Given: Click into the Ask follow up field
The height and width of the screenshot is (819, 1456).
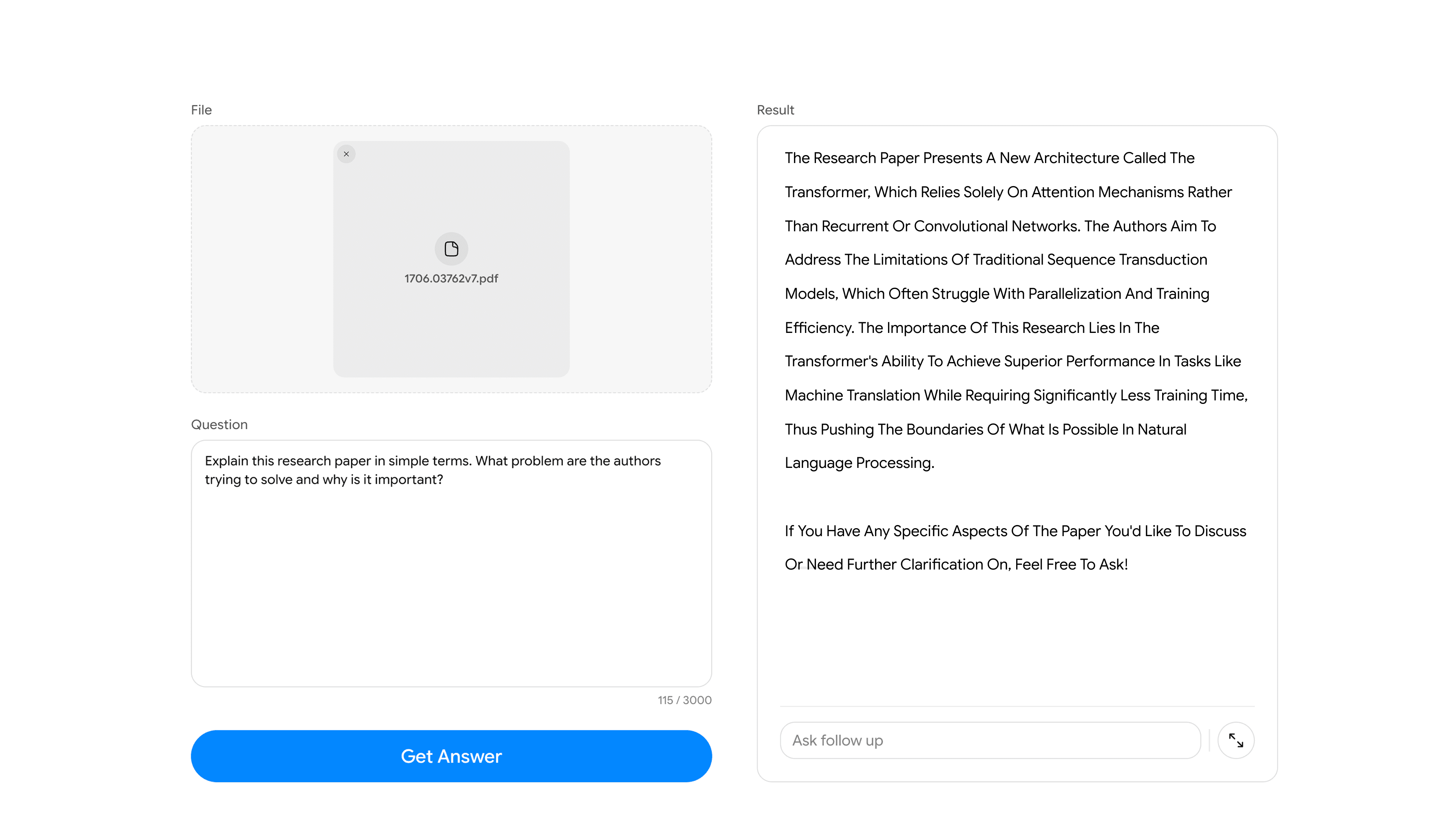Looking at the screenshot, I should pyautogui.click(x=989, y=740).
